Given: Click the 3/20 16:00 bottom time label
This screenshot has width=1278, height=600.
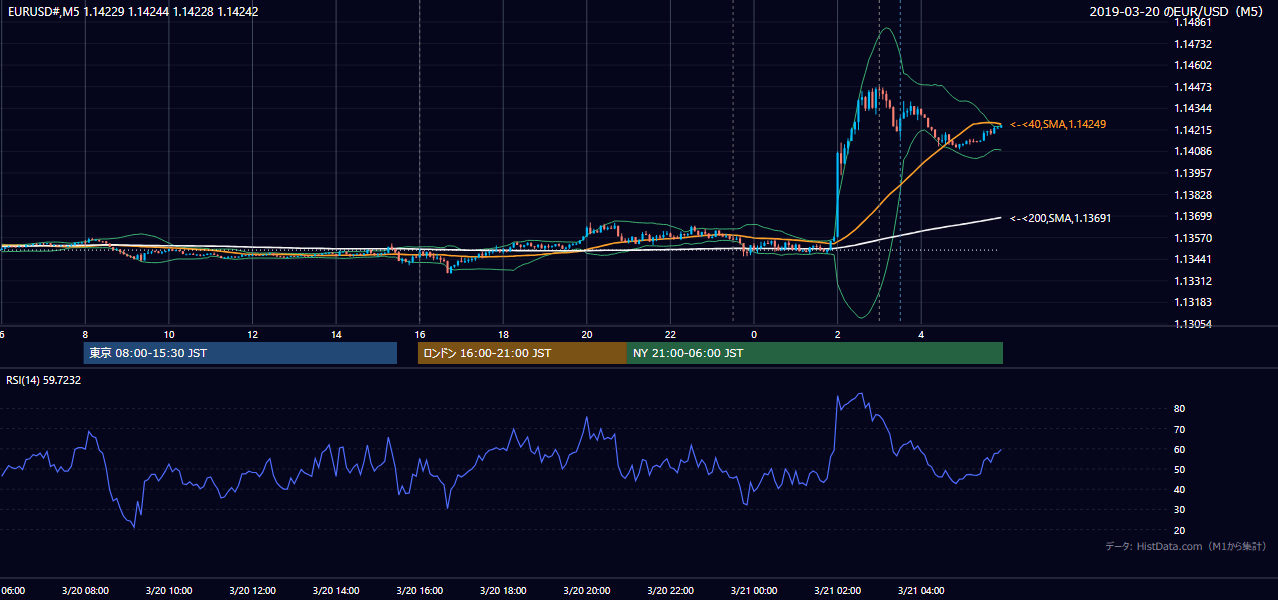Looking at the screenshot, I should pos(420,591).
